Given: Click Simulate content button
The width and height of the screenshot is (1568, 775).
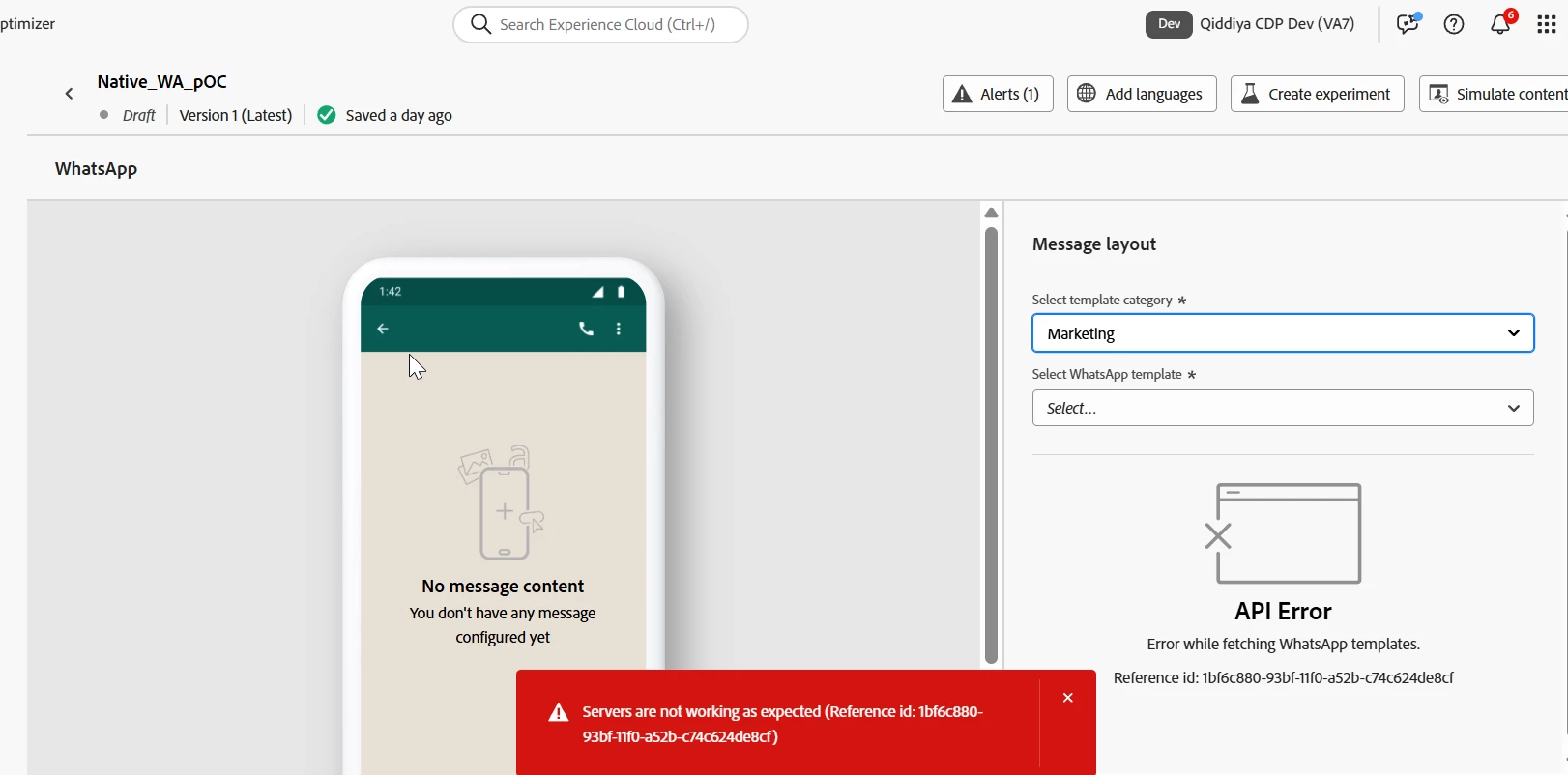Looking at the screenshot, I should tap(1494, 94).
